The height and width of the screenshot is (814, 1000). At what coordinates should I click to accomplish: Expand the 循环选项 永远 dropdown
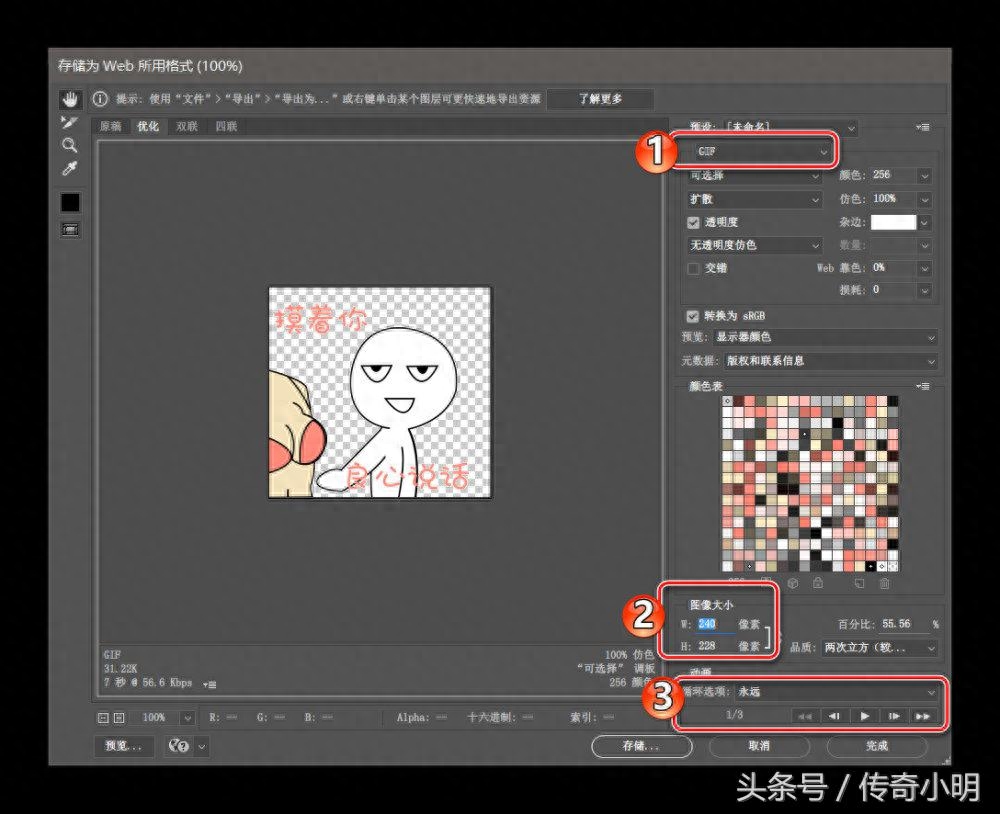[836, 692]
